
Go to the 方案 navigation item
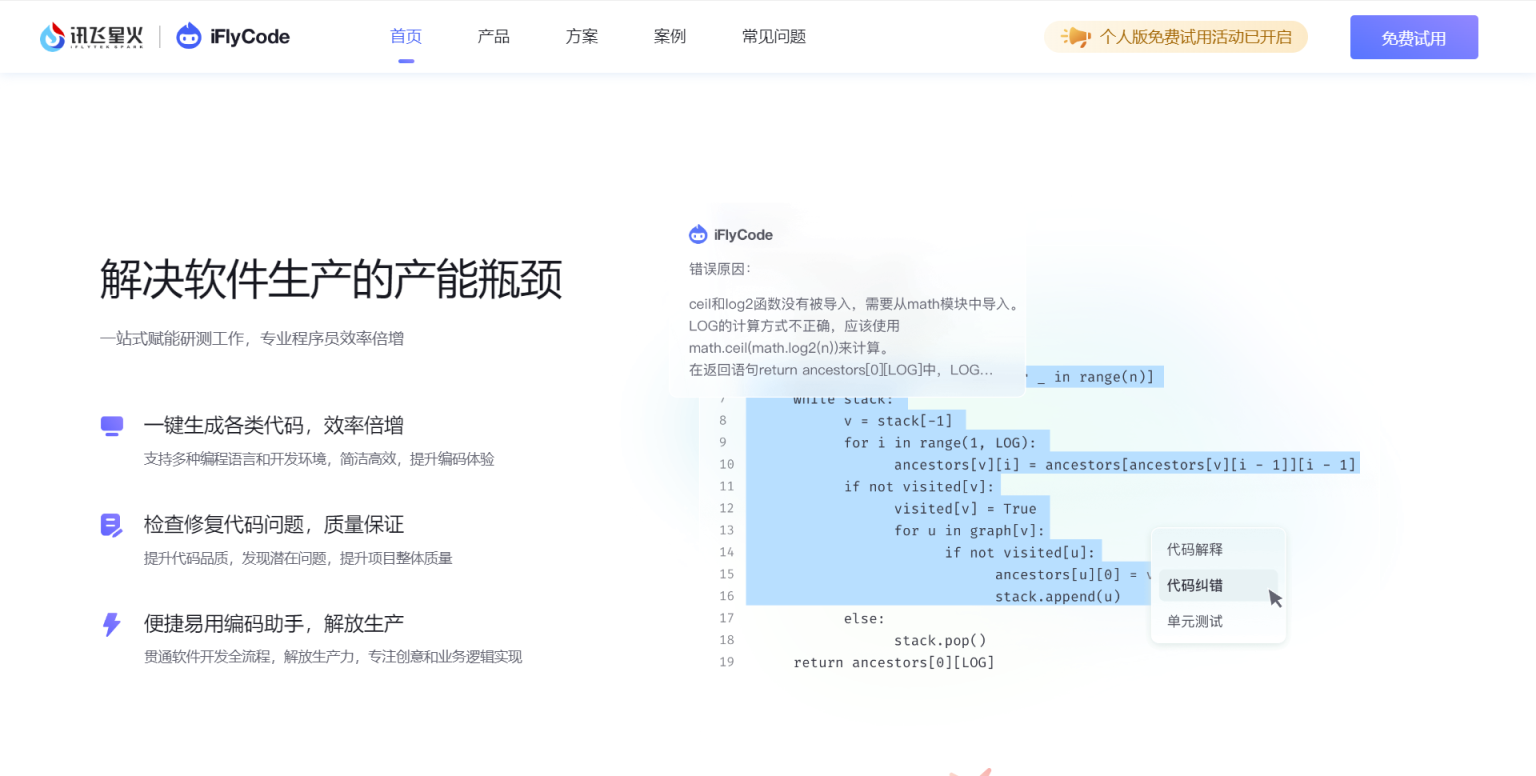coord(582,37)
